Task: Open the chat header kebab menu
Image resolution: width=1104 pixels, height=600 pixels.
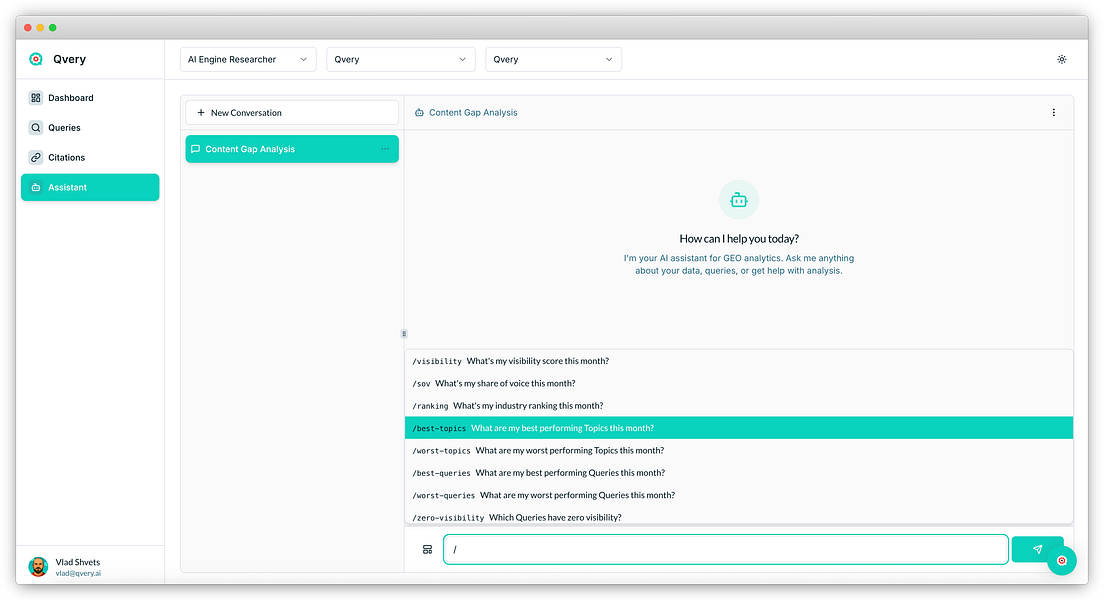Action: [x=1054, y=113]
